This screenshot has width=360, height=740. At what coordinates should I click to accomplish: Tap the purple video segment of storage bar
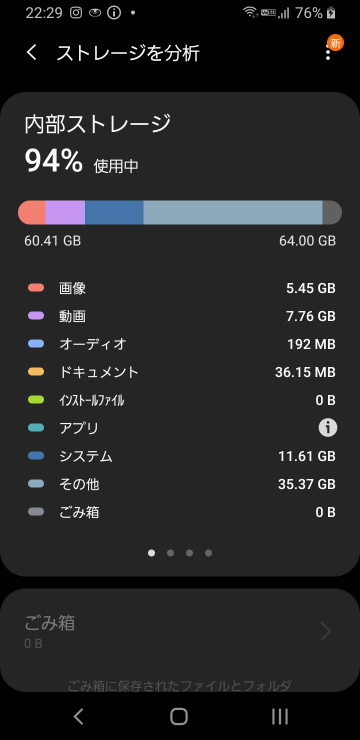(x=65, y=212)
